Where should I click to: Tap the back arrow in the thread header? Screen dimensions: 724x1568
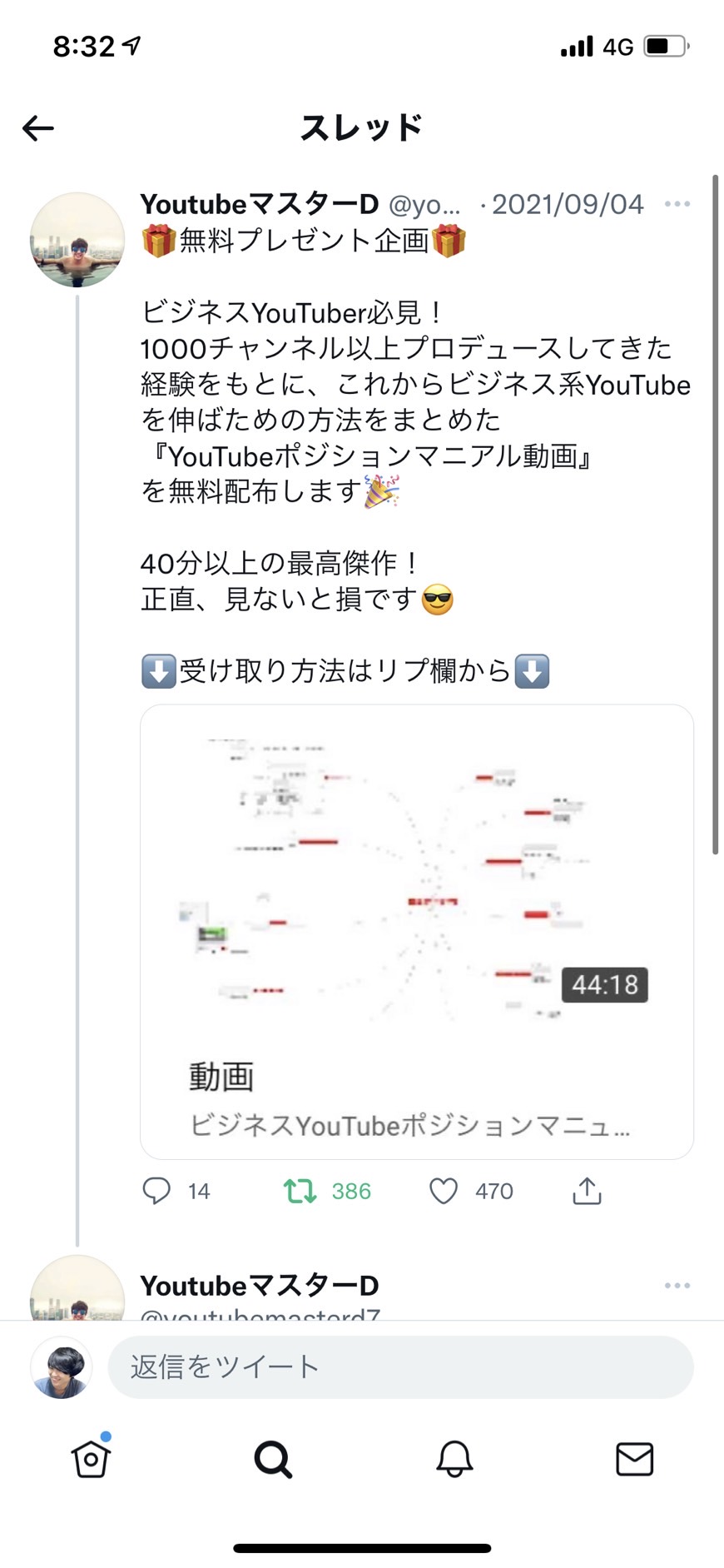pyautogui.click(x=38, y=127)
